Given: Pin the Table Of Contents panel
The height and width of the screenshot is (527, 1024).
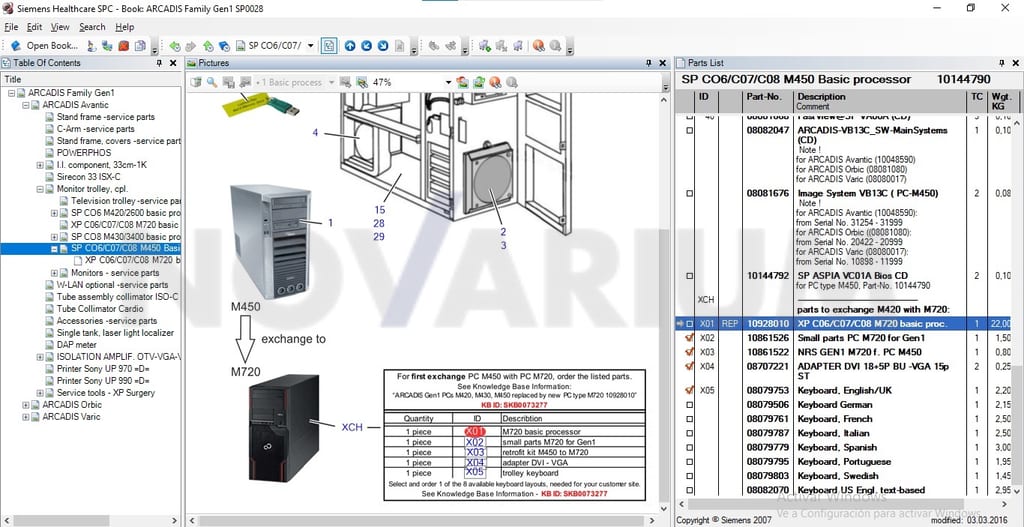Looking at the screenshot, I should (x=159, y=63).
